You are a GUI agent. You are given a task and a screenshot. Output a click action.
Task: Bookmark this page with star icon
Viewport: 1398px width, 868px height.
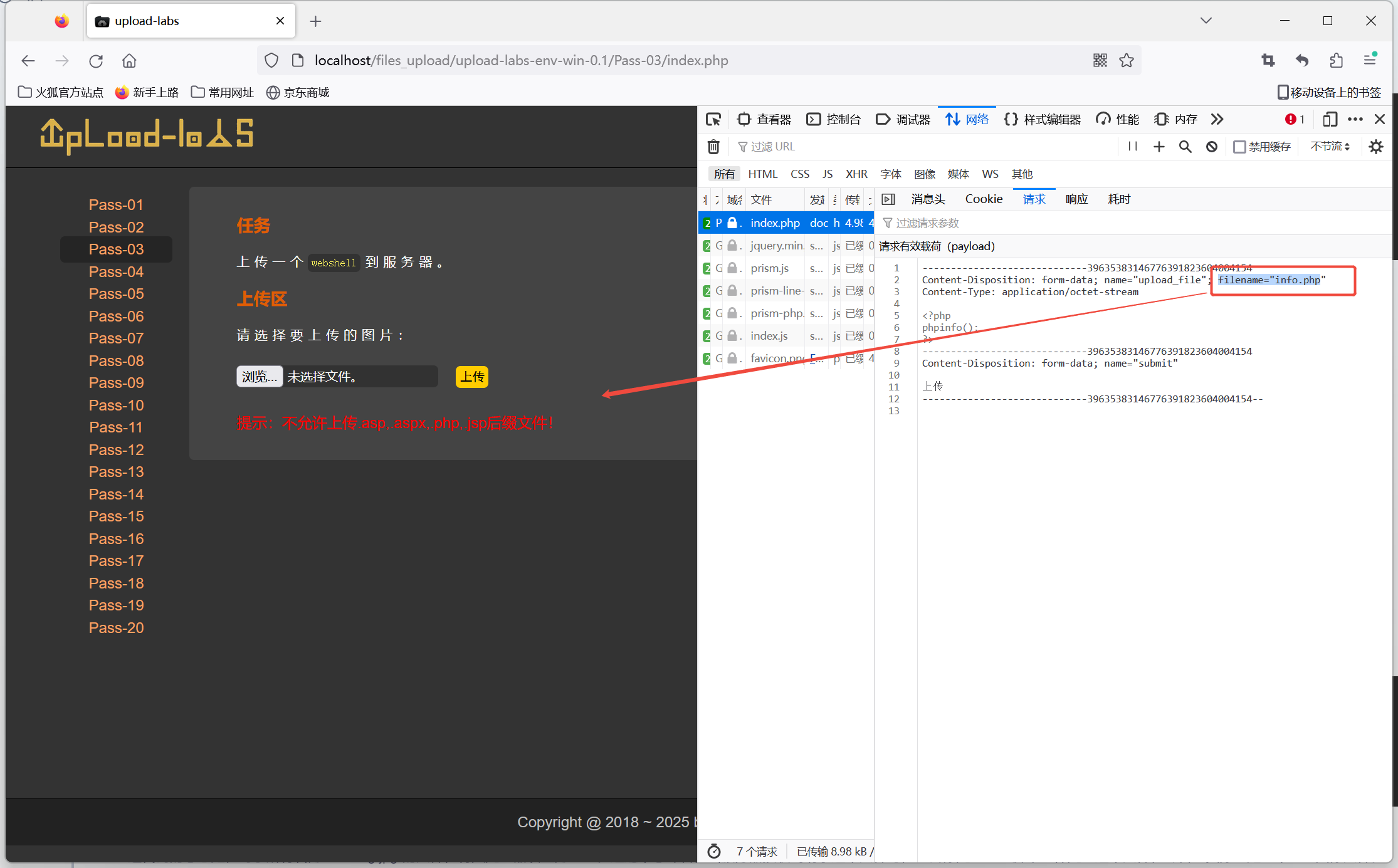pos(1127,61)
